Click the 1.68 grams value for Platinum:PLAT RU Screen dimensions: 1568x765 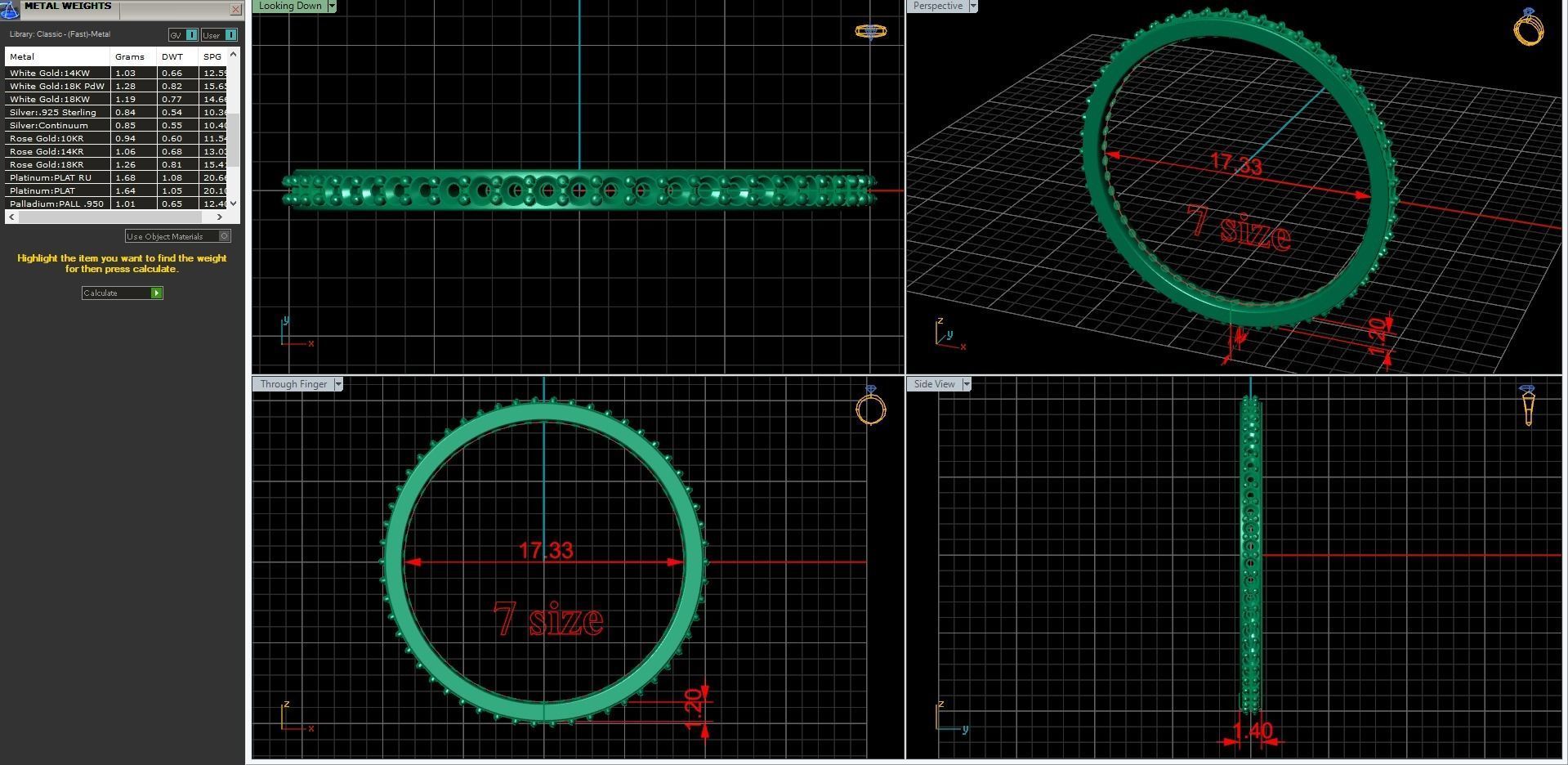(x=125, y=177)
